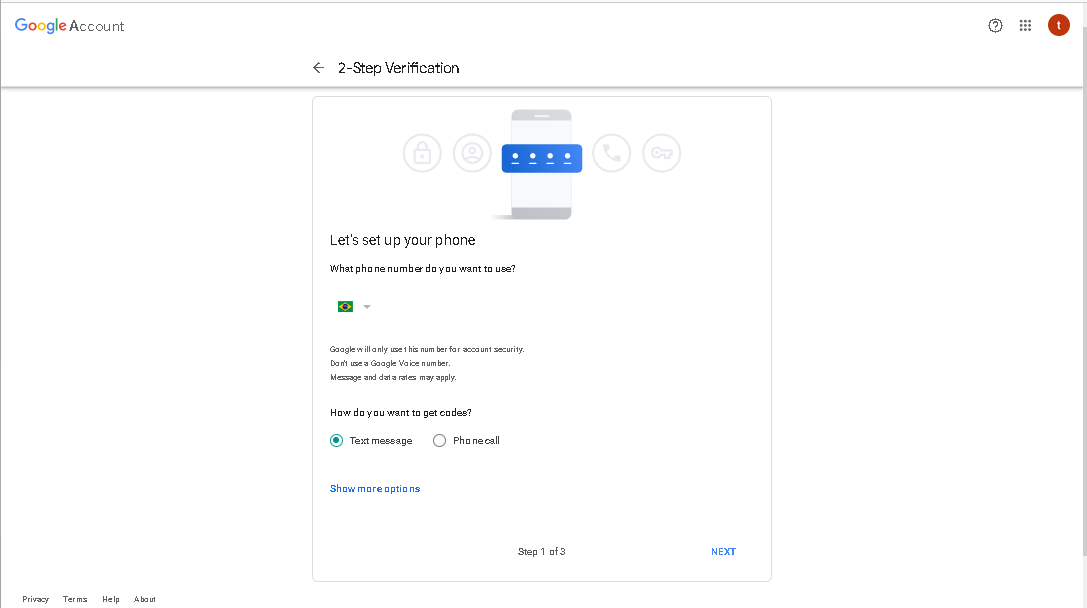Click the phone number input field
Image resolution: width=1087 pixels, height=608 pixels.
[562, 306]
